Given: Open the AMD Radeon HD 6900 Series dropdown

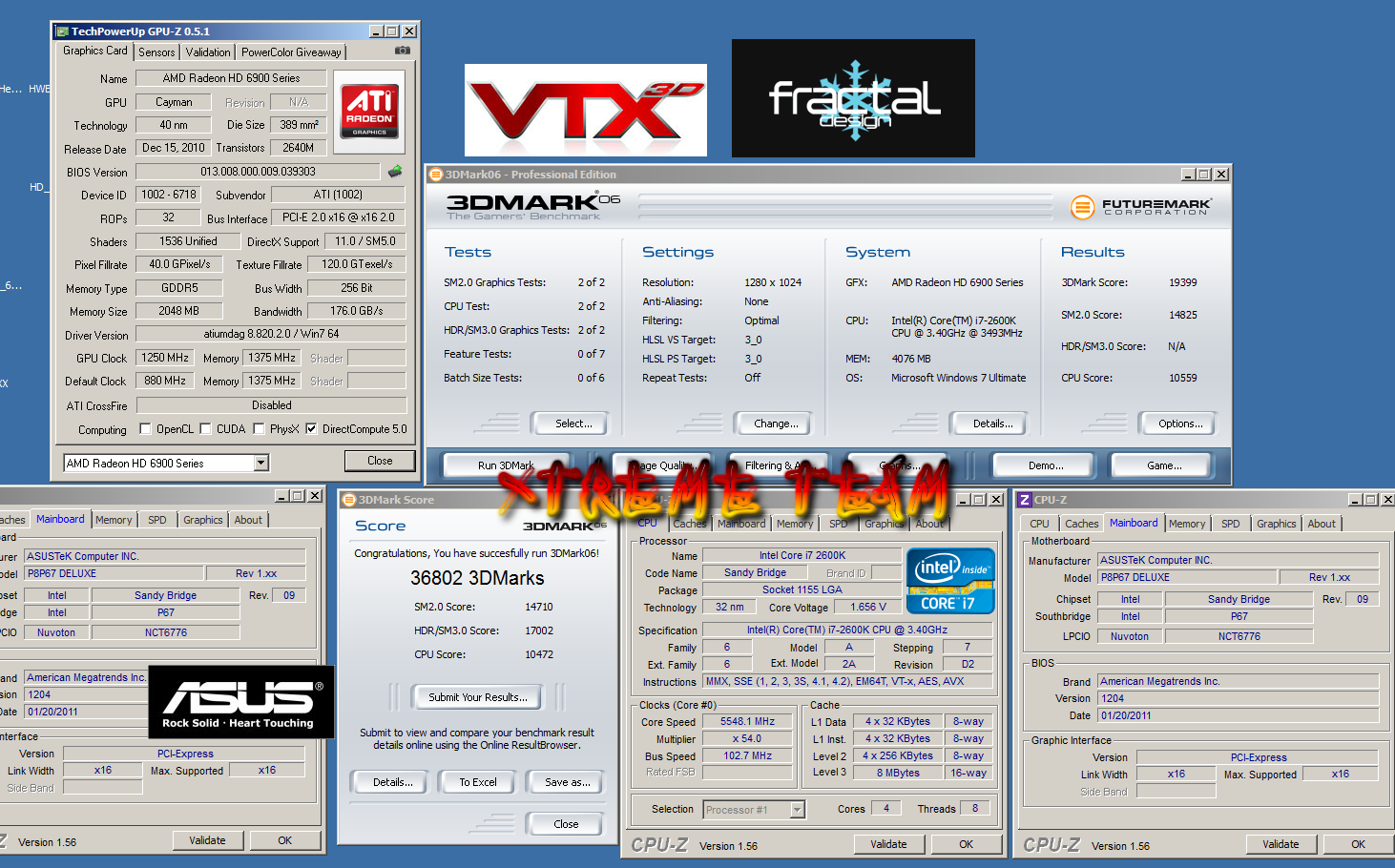Looking at the screenshot, I should tap(261, 463).
